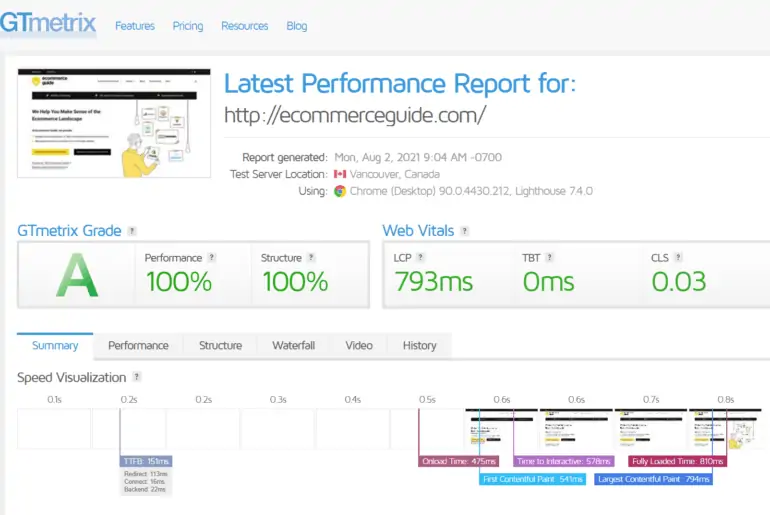770x515 pixels.
Task: Click the Performance 100% value
Action: coord(179,282)
